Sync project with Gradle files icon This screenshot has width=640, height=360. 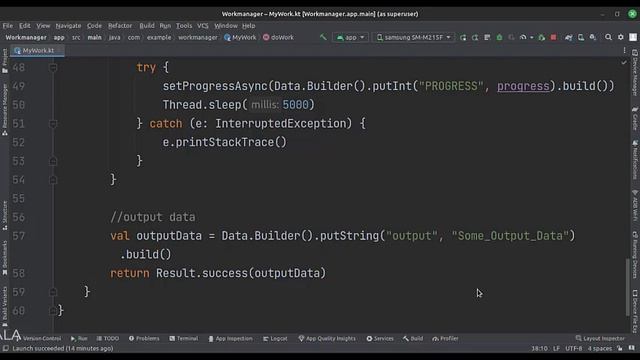(x=569, y=37)
